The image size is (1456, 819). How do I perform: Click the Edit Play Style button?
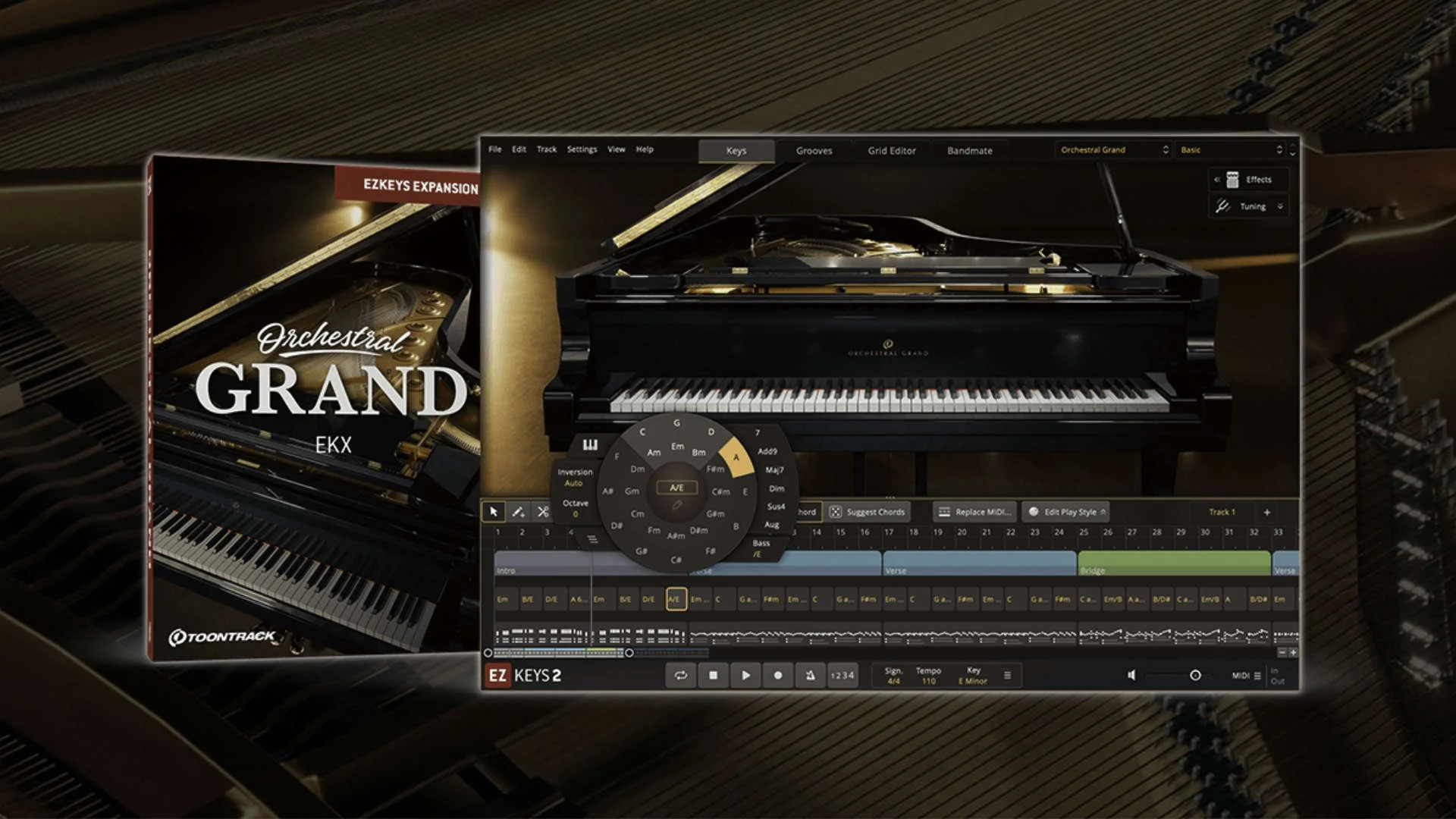pyautogui.click(x=1065, y=512)
